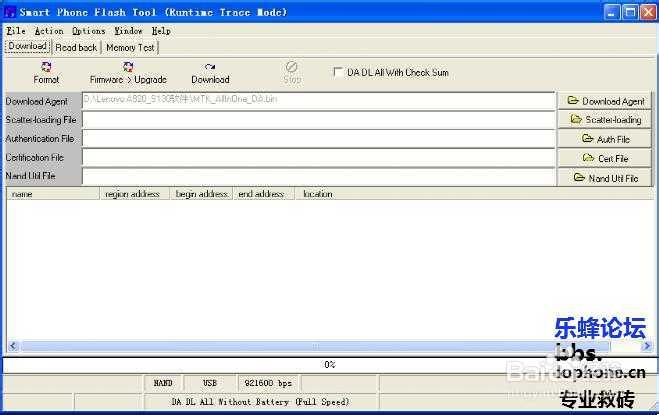Click the Scatter-loading browse button
This screenshot has width=659, height=415.
click(605, 120)
